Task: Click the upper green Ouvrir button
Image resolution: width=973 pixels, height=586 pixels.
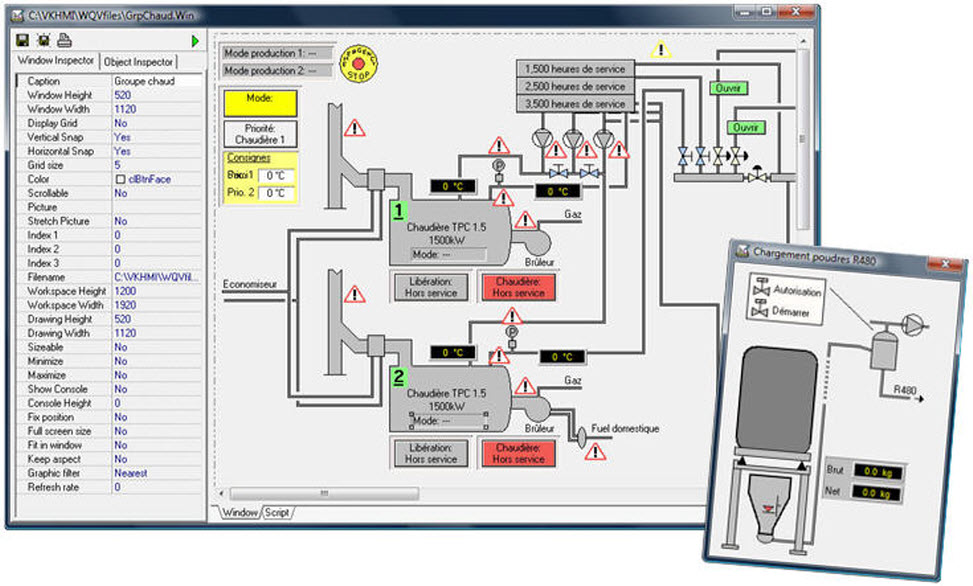Action: pyautogui.click(x=729, y=88)
